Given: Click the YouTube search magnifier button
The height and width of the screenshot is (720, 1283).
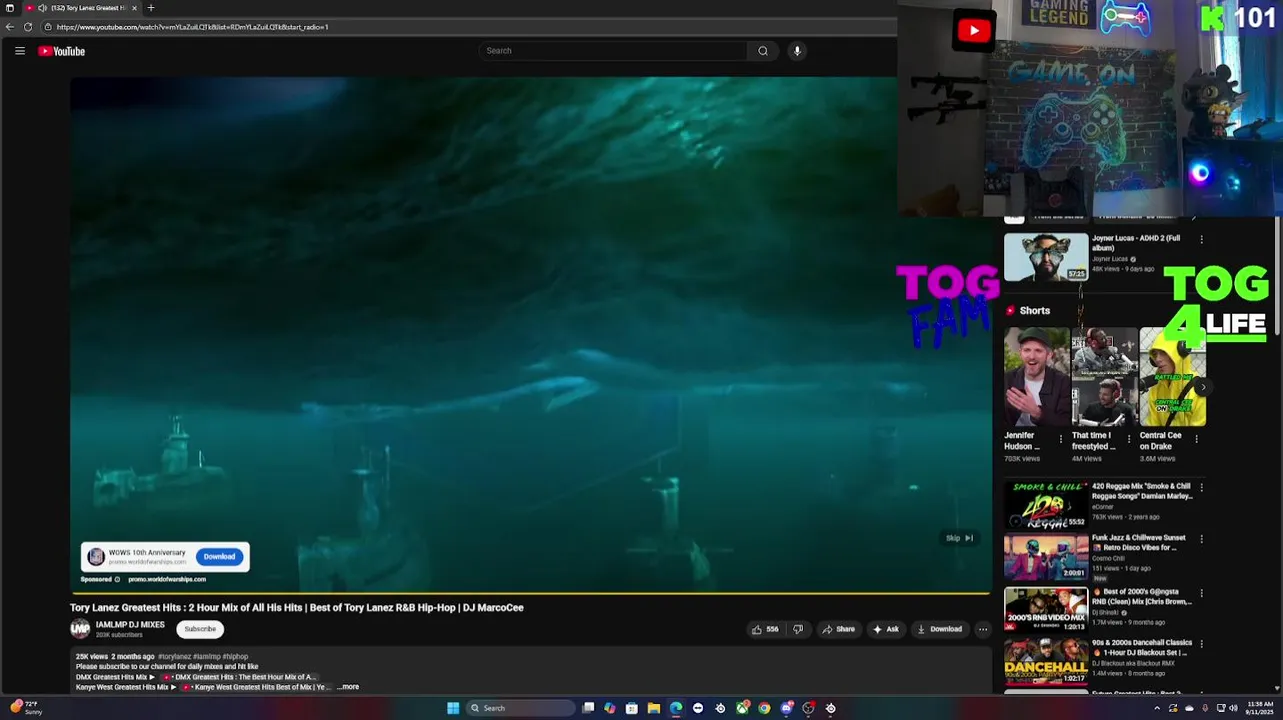Looking at the screenshot, I should [763, 51].
